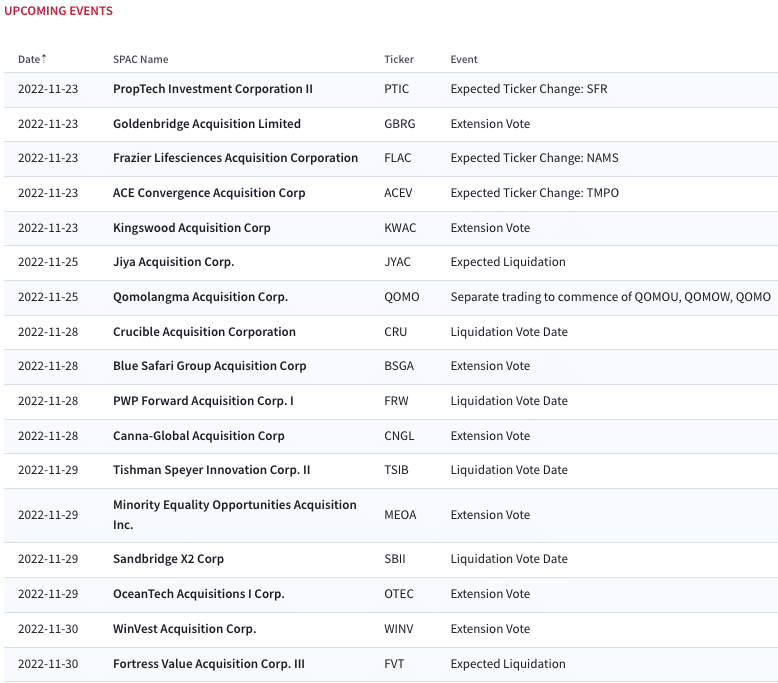Image resolution: width=778 pixels, height=683 pixels.
Task: Open Blue Safari Group Acquisition Corp link
Action: pyautogui.click(x=209, y=366)
